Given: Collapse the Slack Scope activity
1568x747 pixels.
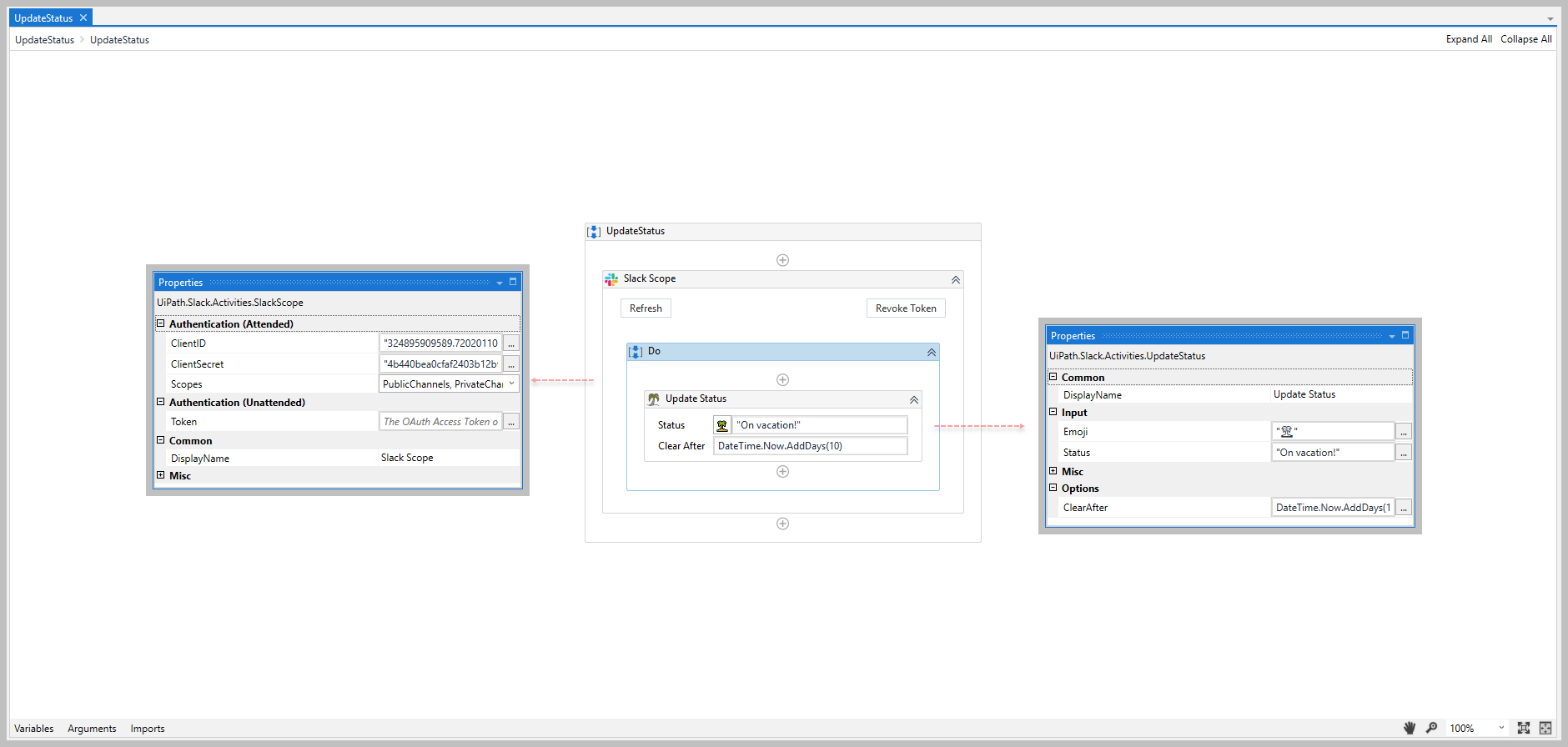Looking at the screenshot, I should click(x=956, y=280).
